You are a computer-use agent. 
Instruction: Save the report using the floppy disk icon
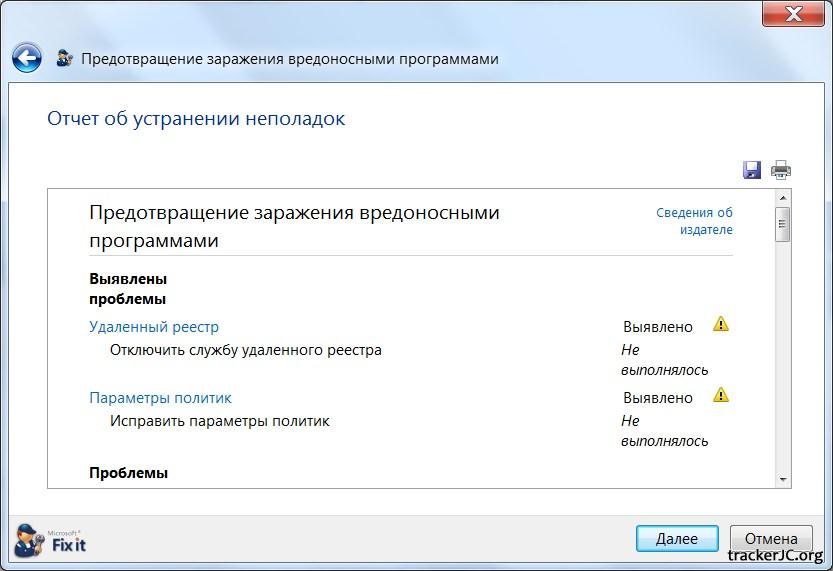coord(752,170)
